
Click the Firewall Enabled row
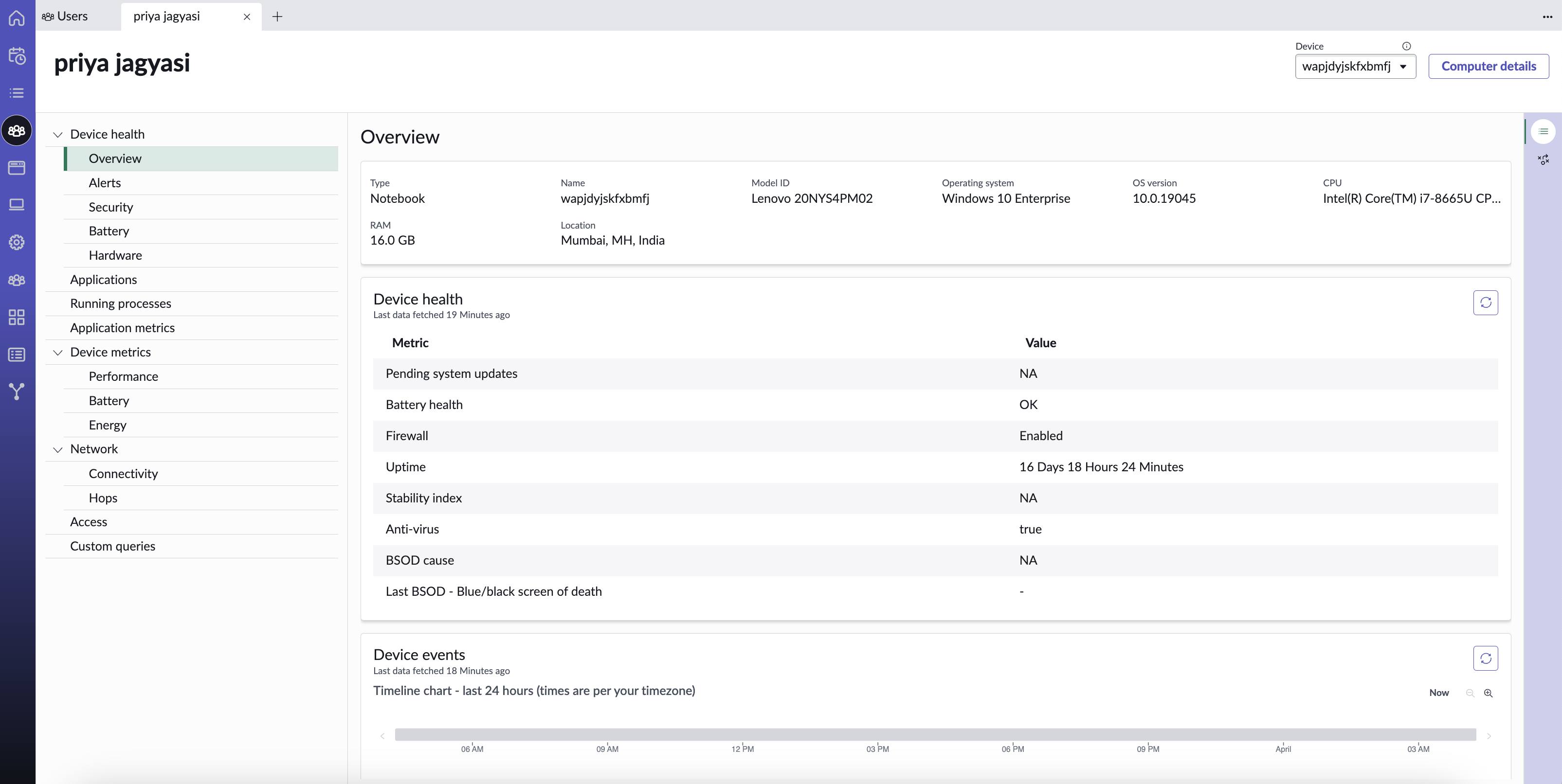click(935, 436)
